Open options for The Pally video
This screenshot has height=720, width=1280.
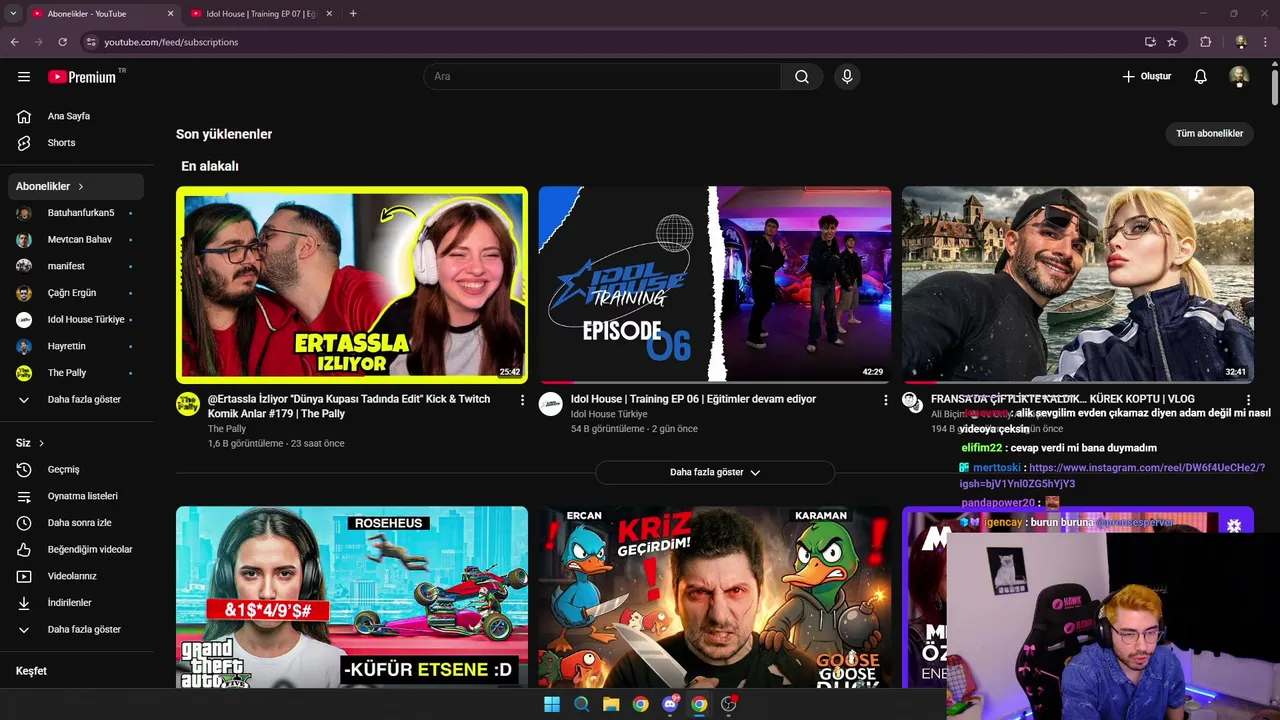522,400
